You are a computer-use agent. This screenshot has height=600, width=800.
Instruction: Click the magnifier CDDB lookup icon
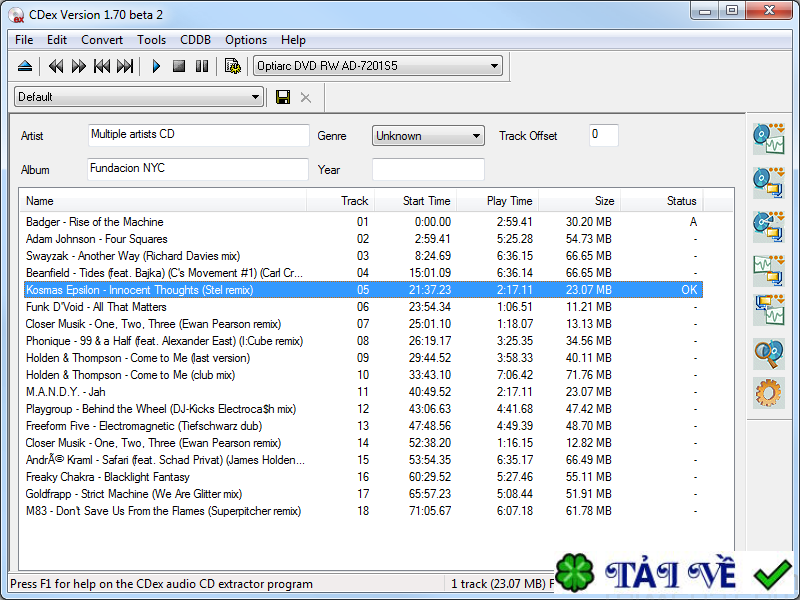pyautogui.click(x=768, y=353)
